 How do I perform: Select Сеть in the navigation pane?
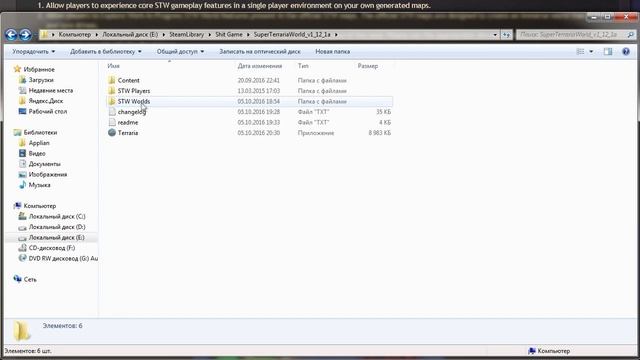pos(30,280)
